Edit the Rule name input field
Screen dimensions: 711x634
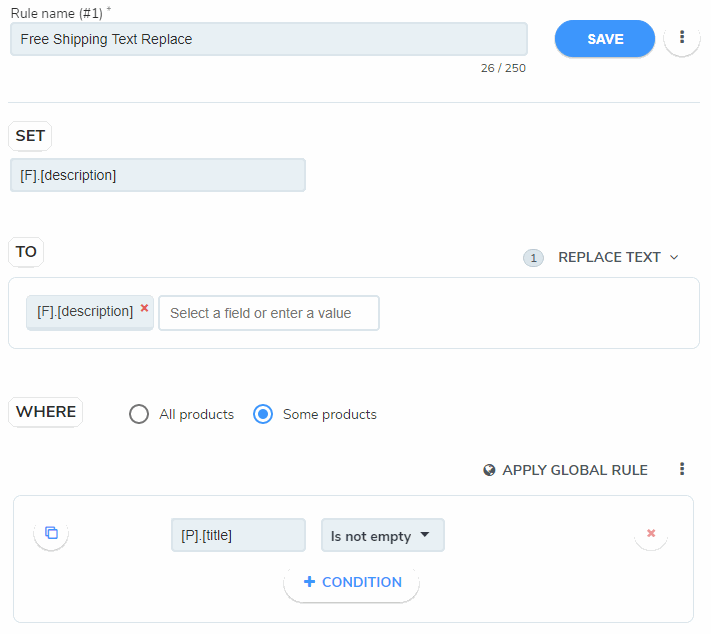(x=269, y=39)
